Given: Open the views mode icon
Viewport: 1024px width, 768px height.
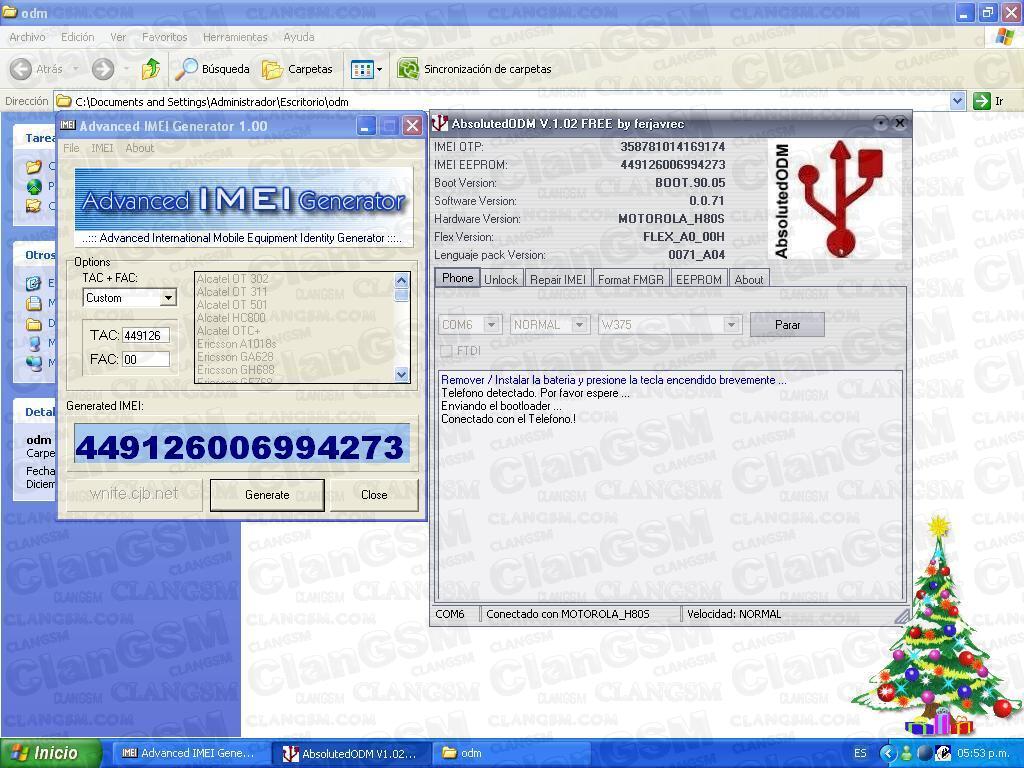Looking at the screenshot, I should point(361,69).
